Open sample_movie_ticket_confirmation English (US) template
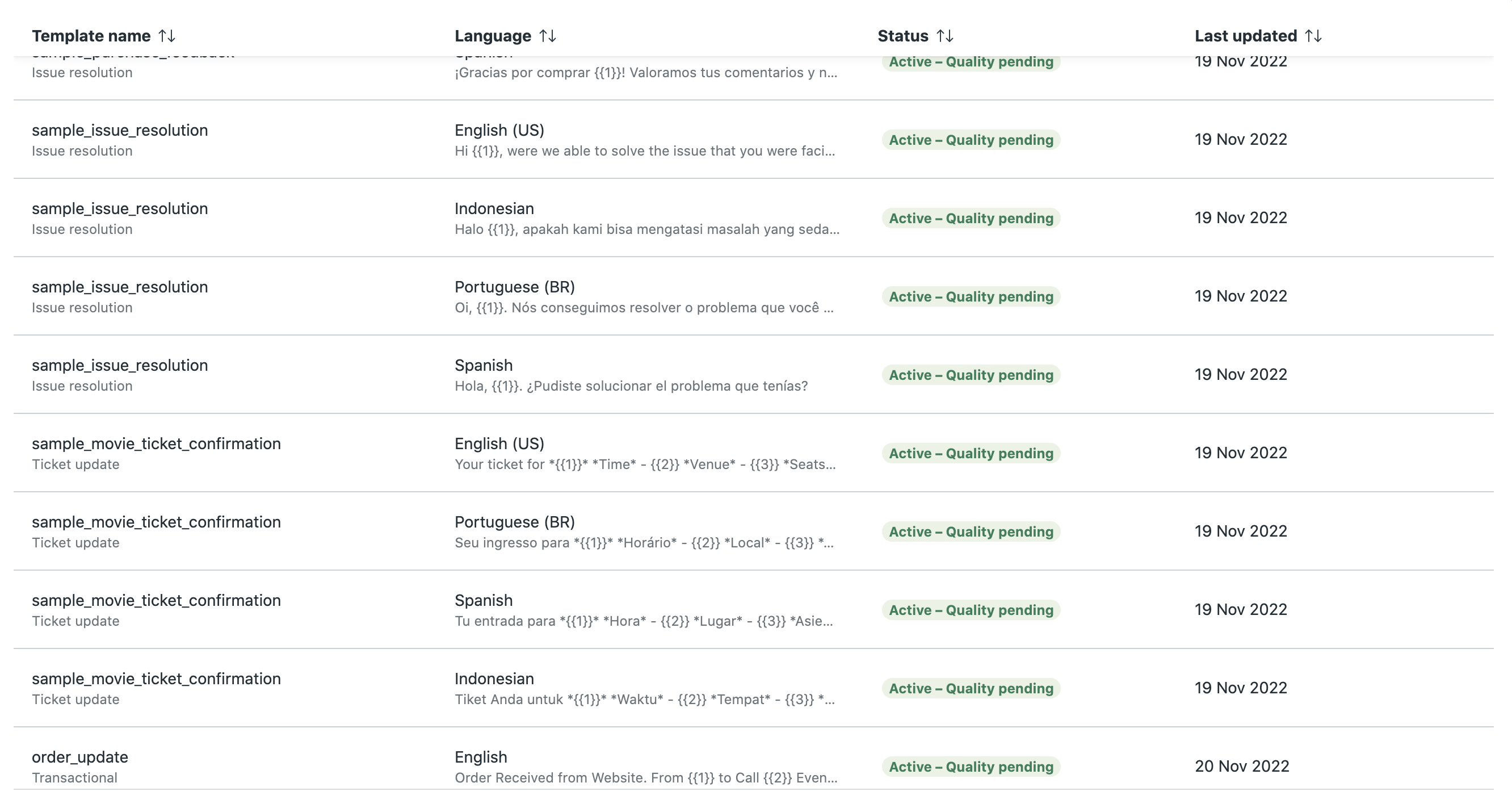This screenshot has width=1512, height=812. (x=754, y=453)
